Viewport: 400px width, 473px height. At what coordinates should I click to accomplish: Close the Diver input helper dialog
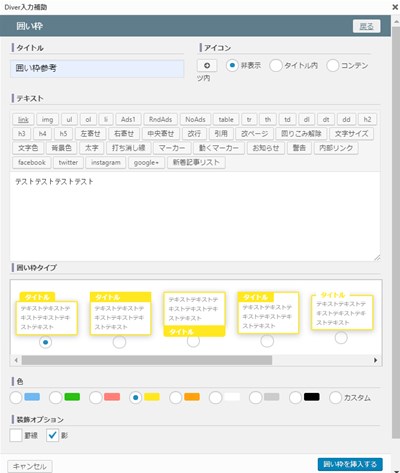[x=395, y=7]
